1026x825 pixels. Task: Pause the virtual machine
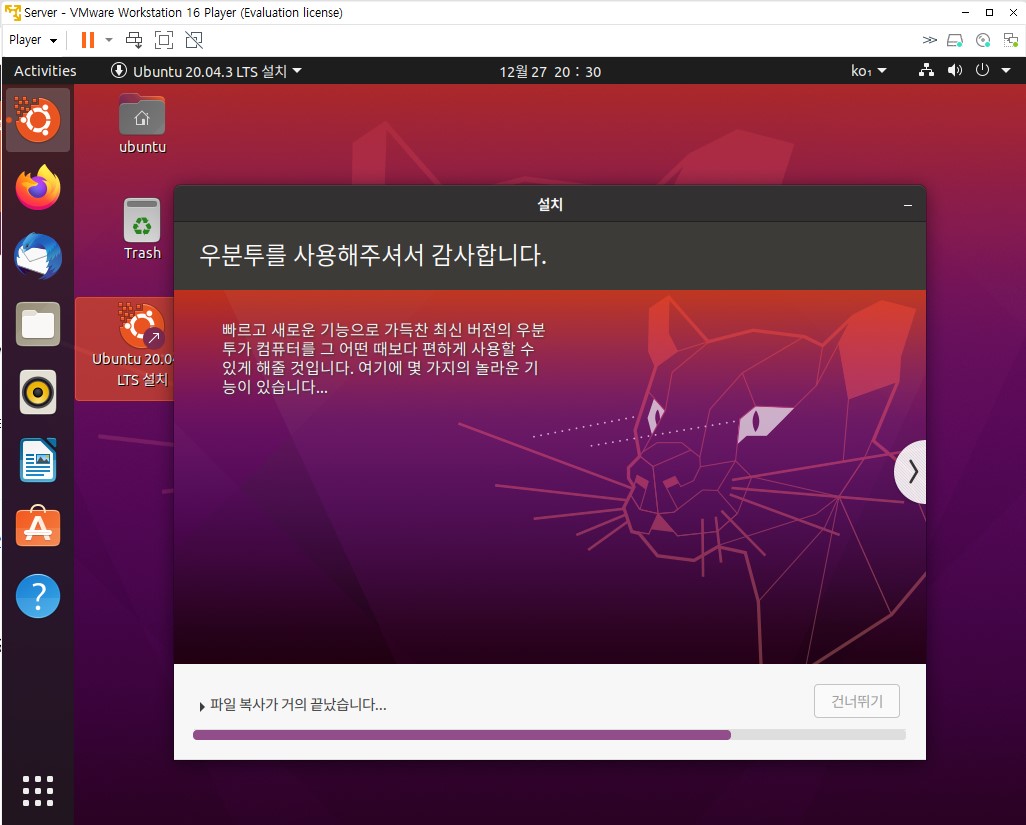[x=88, y=40]
